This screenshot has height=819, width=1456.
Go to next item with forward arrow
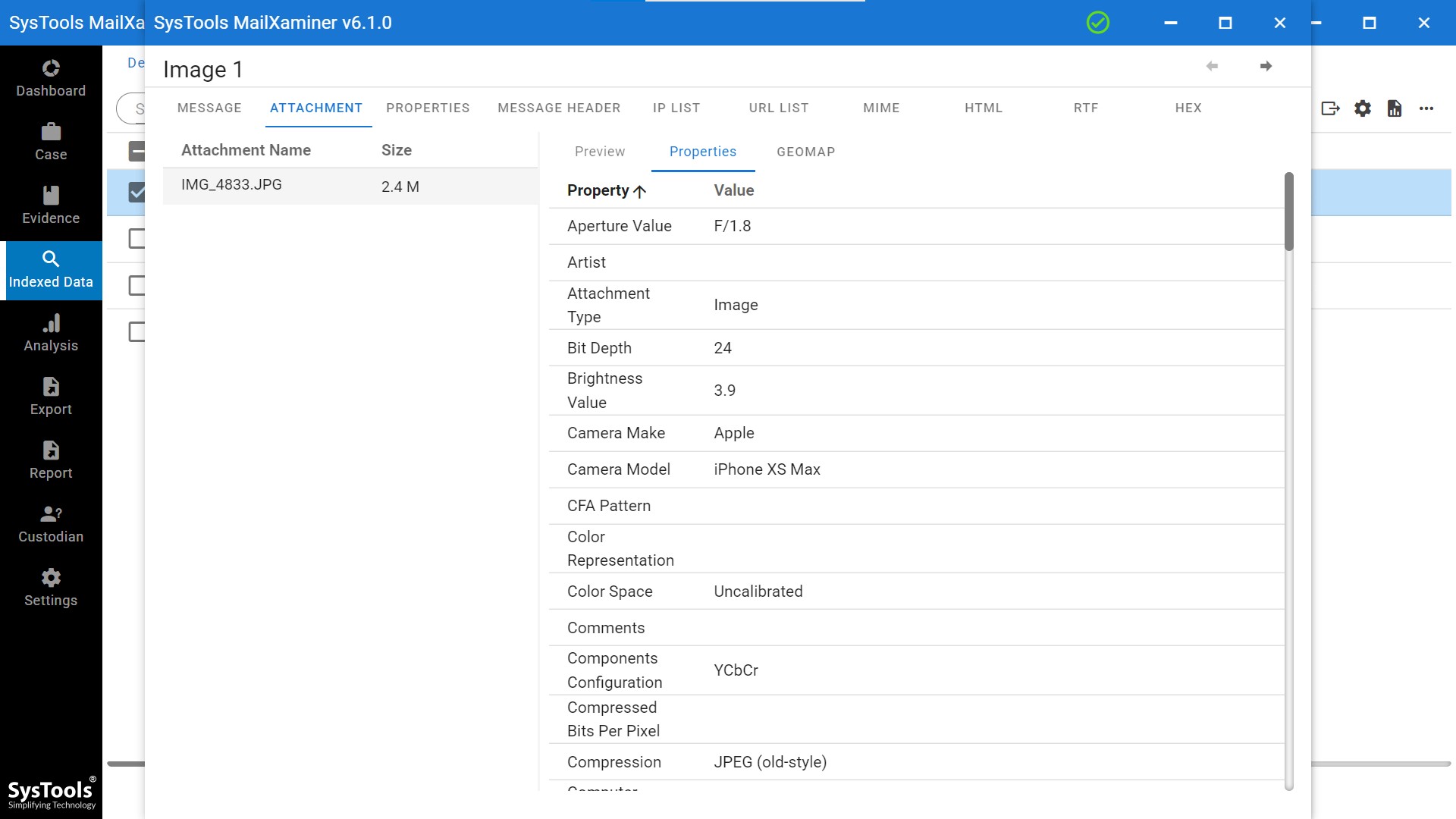click(1266, 66)
